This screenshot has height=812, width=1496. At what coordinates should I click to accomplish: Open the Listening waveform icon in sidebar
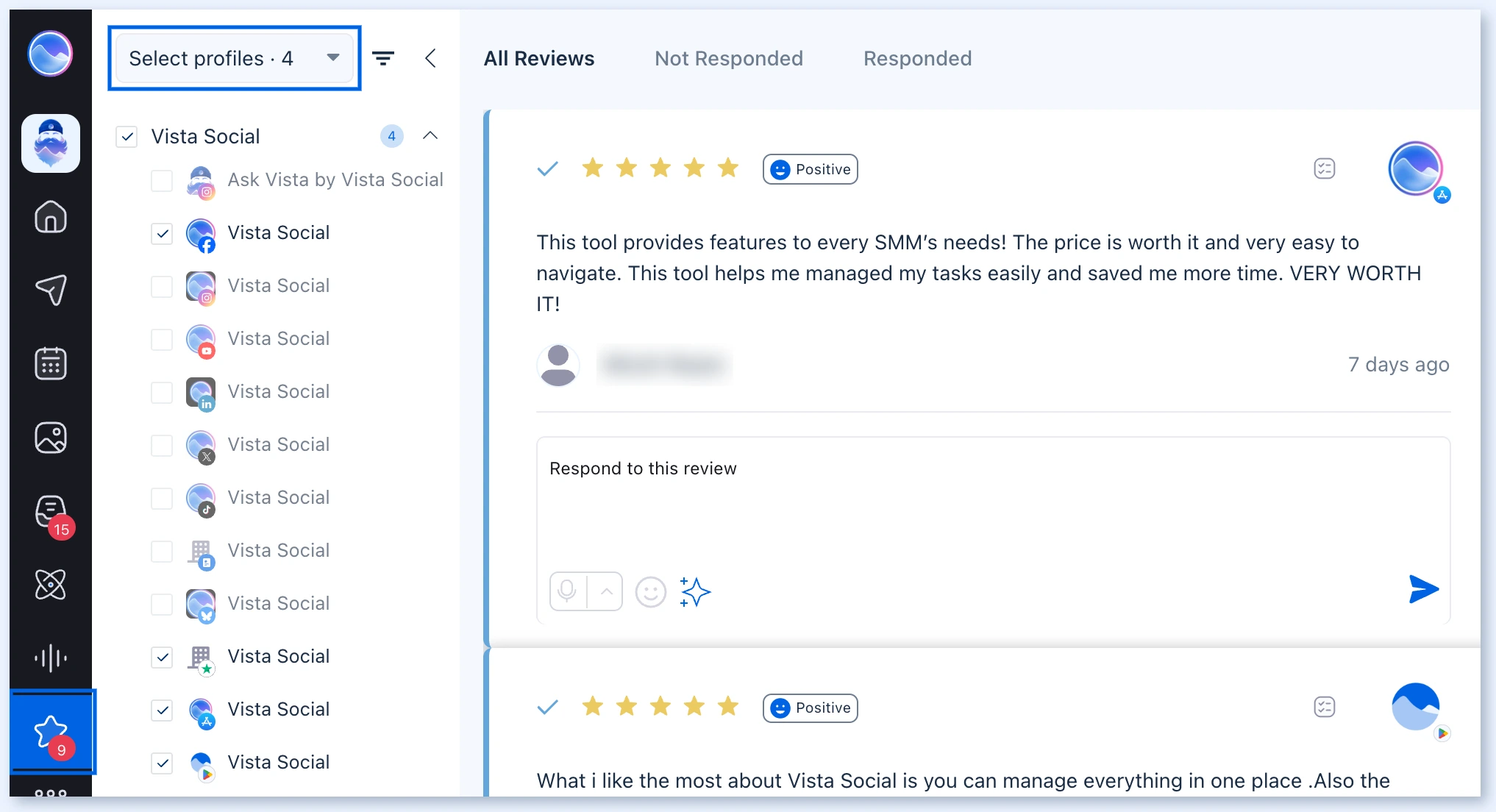pyautogui.click(x=51, y=658)
